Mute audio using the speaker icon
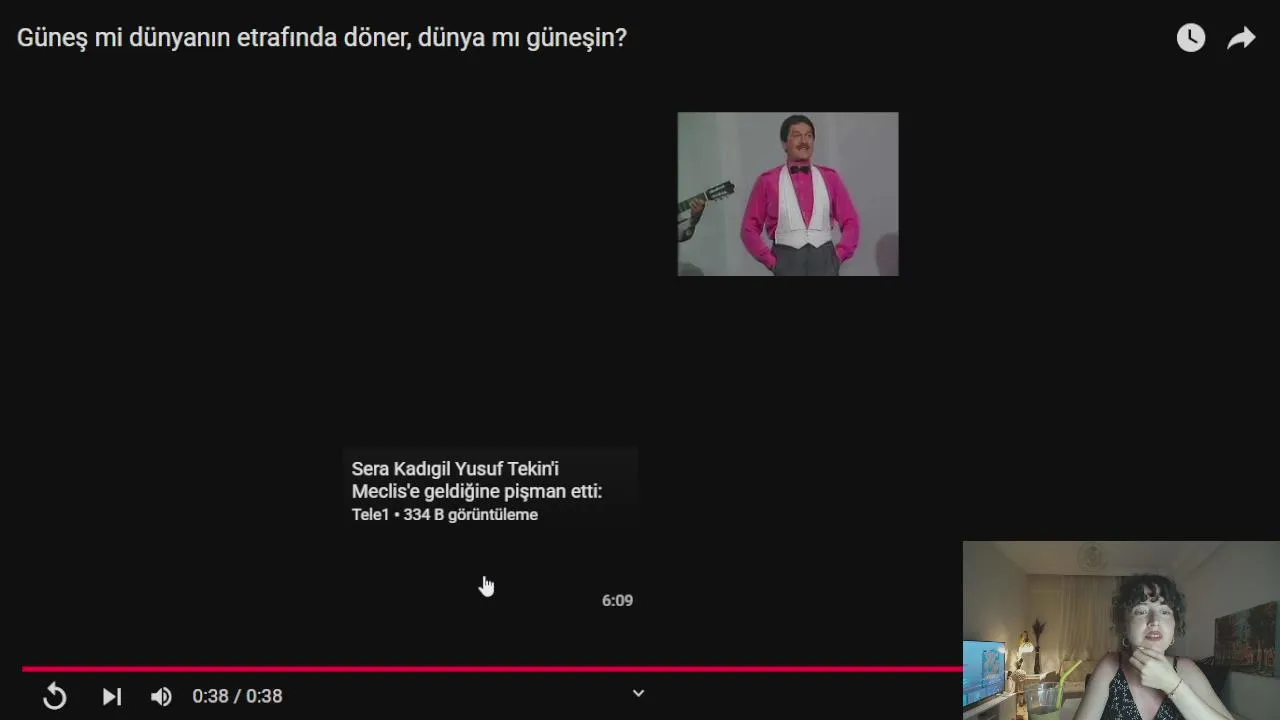Viewport: 1280px width, 720px height. coord(161,696)
